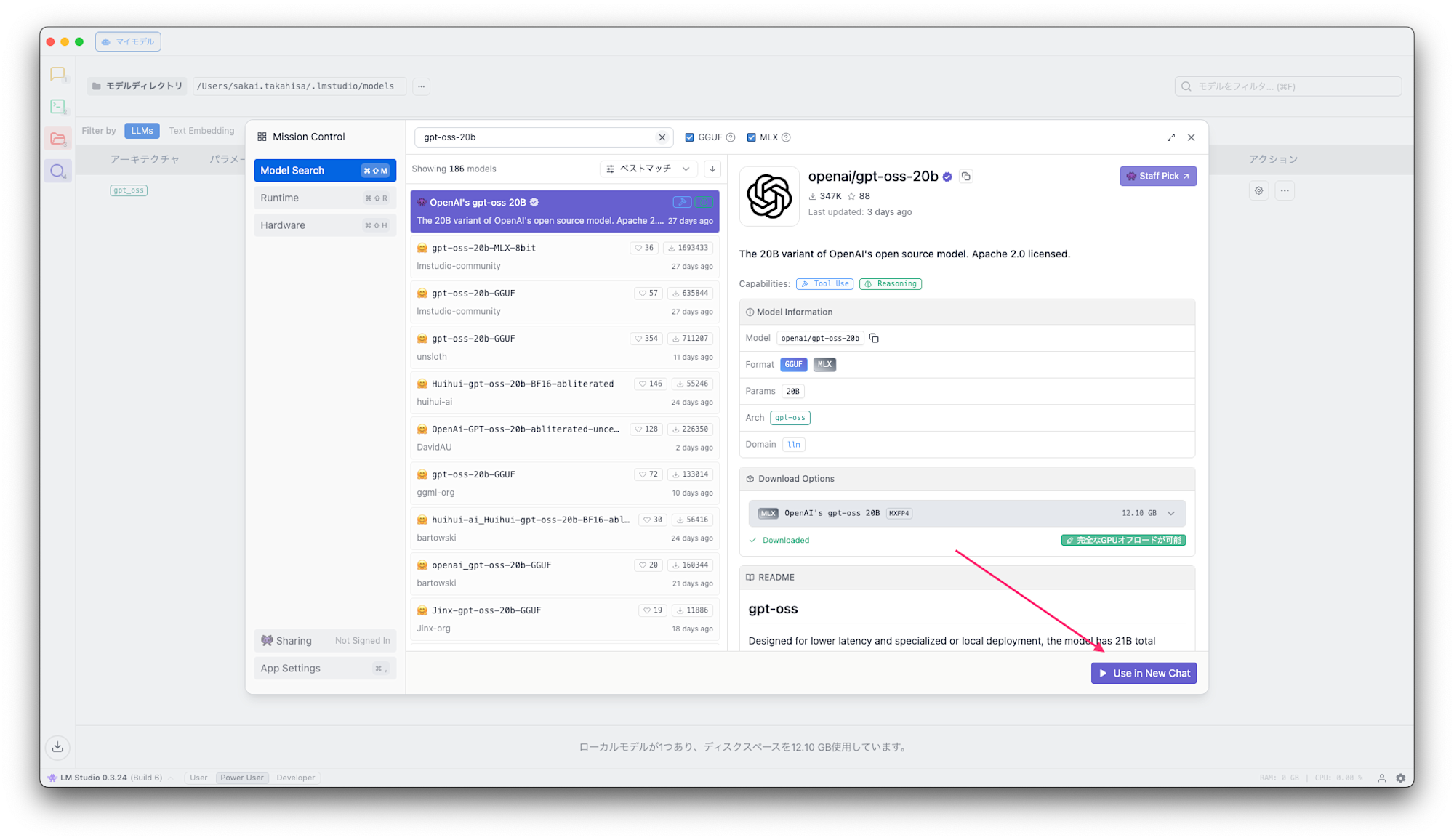Show MLX format help info
The width and height of the screenshot is (1454, 840).
click(x=786, y=137)
